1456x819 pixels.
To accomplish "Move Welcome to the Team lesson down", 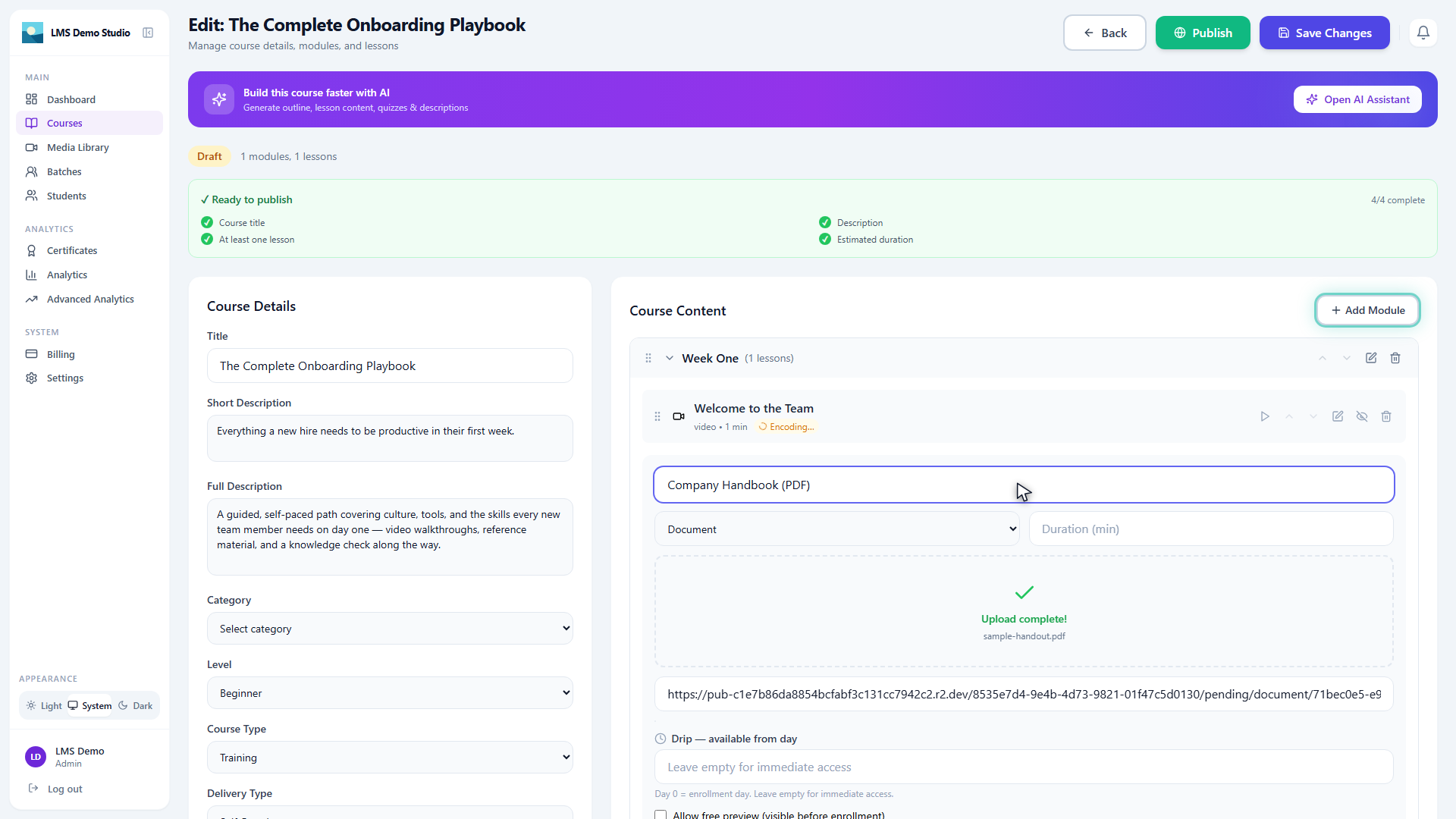I will (1313, 416).
